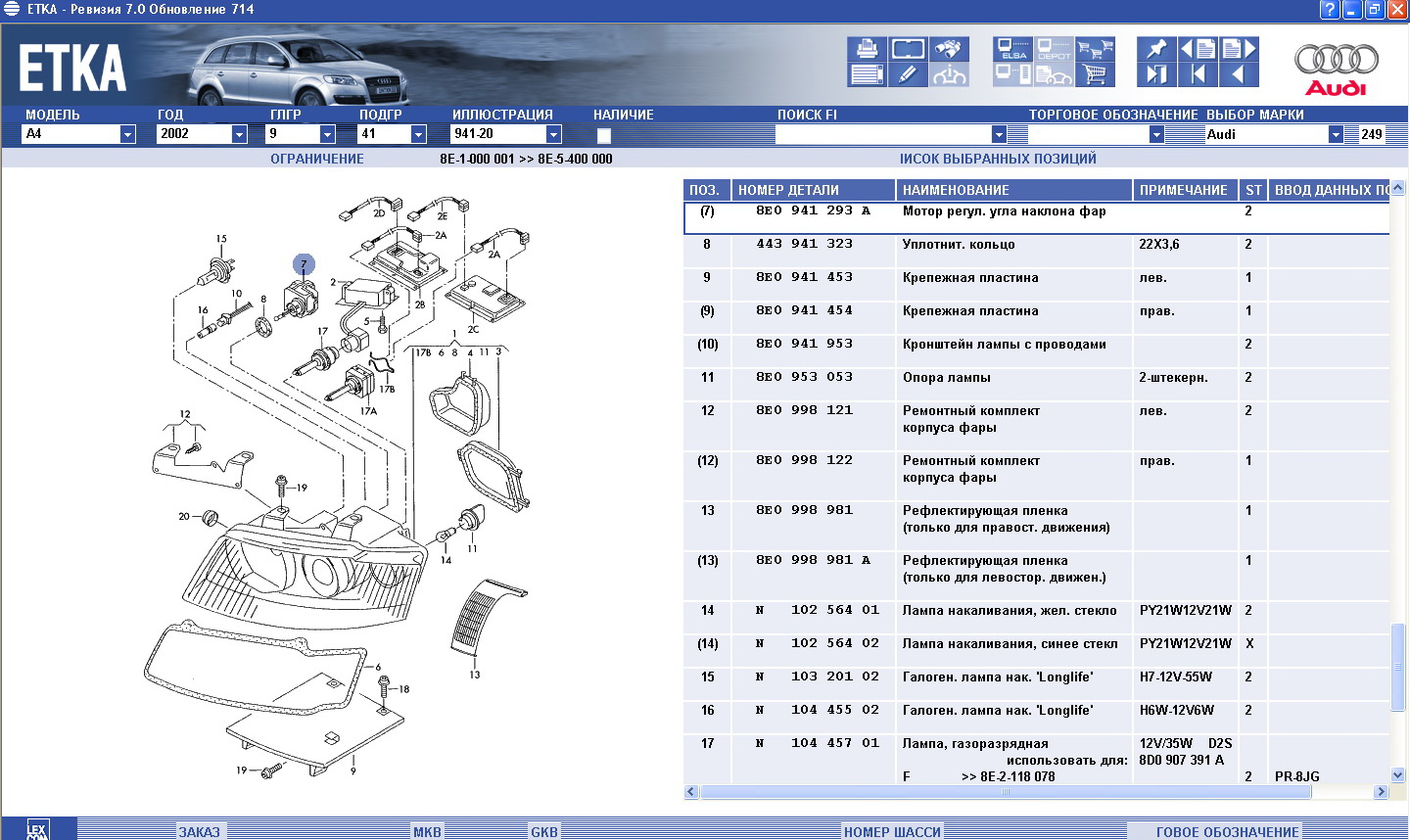Viewport: 1410px width, 840px height.
Task: Open search with the binoculars icon
Action: [949, 49]
